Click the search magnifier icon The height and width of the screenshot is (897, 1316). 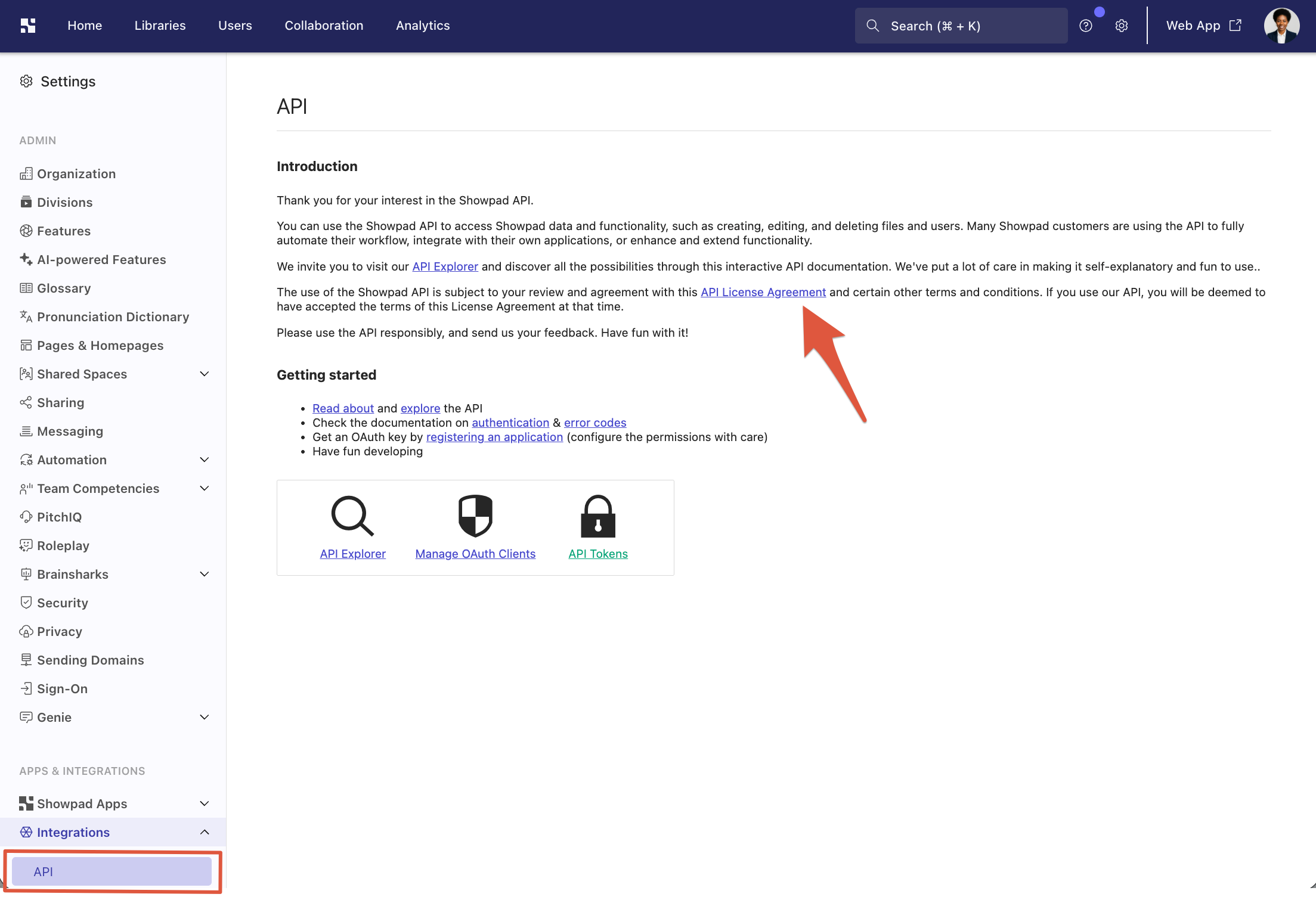[x=872, y=26]
